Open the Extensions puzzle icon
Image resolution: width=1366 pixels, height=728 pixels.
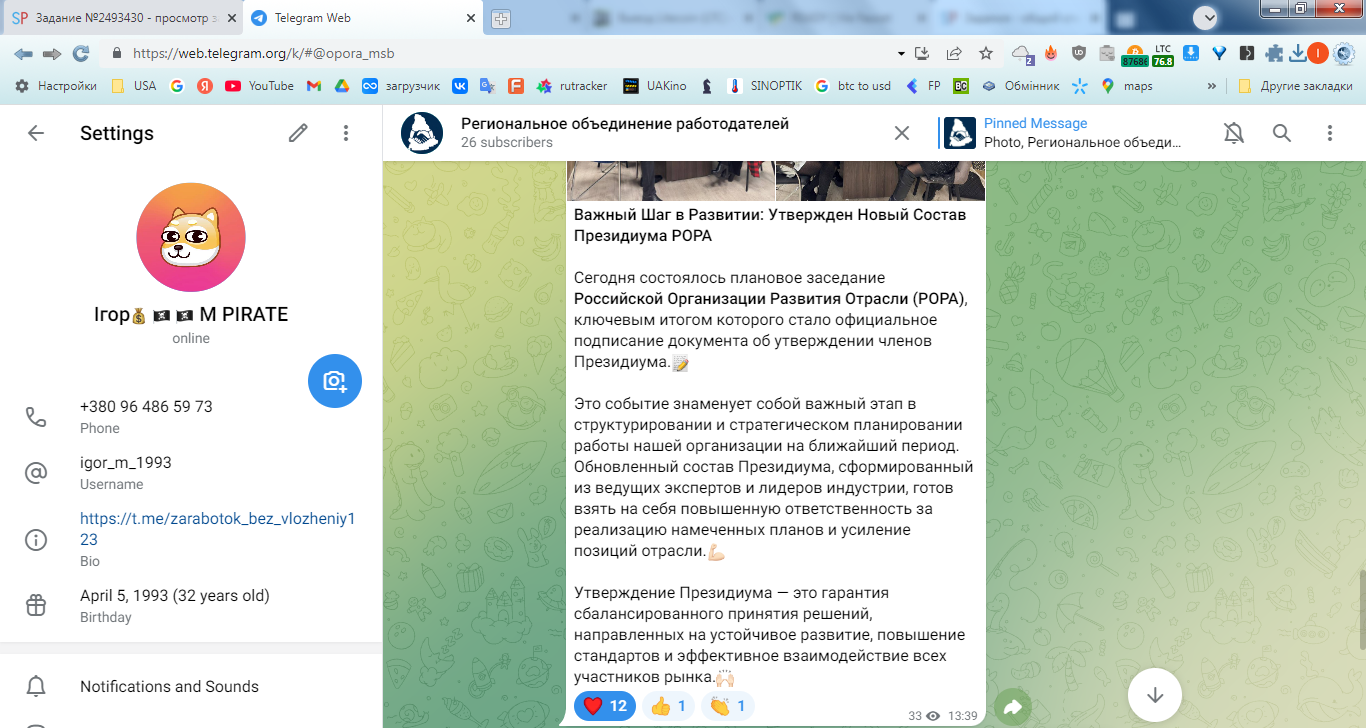point(1274,53)
